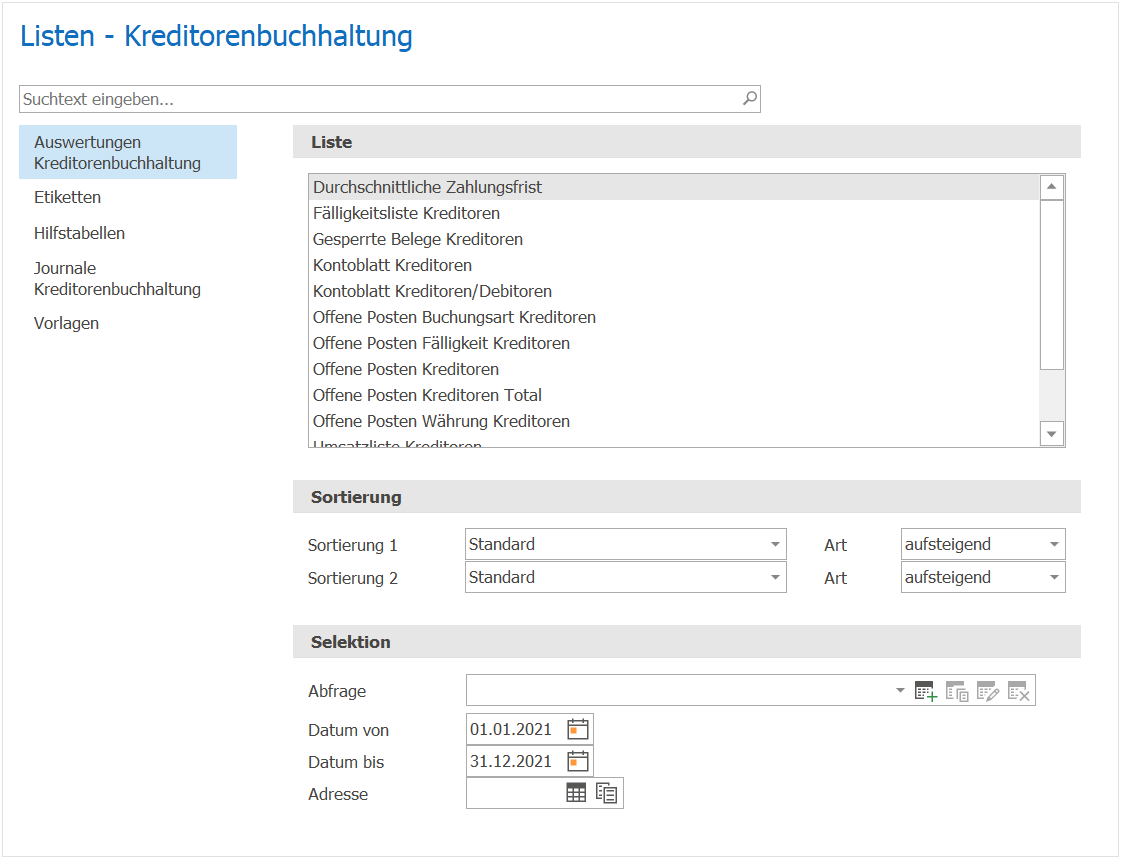The height and width of the screenshot is (861, 1121).
Task: Pick Kontoblatt Kreditoren/Debitoren
Action: [x=675, y=291]
